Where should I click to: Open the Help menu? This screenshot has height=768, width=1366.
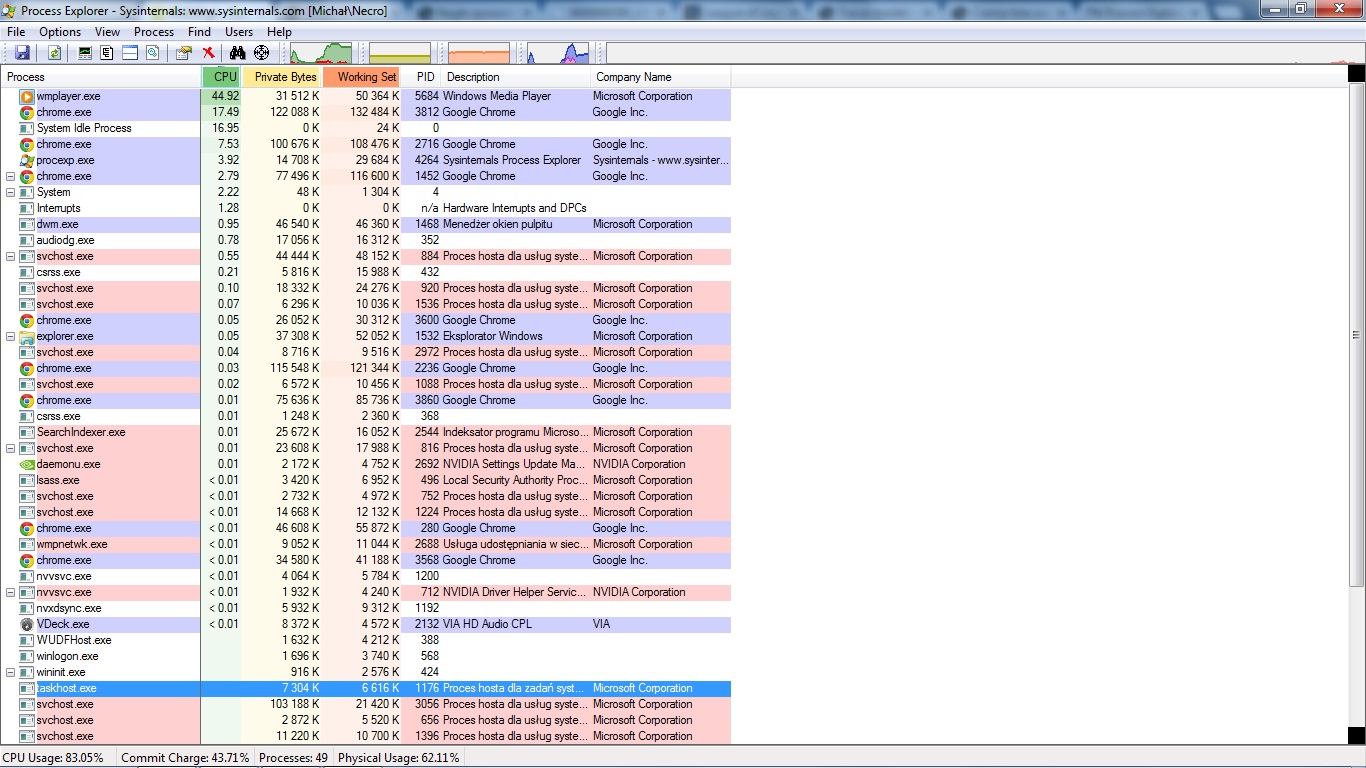pos(280,32)
